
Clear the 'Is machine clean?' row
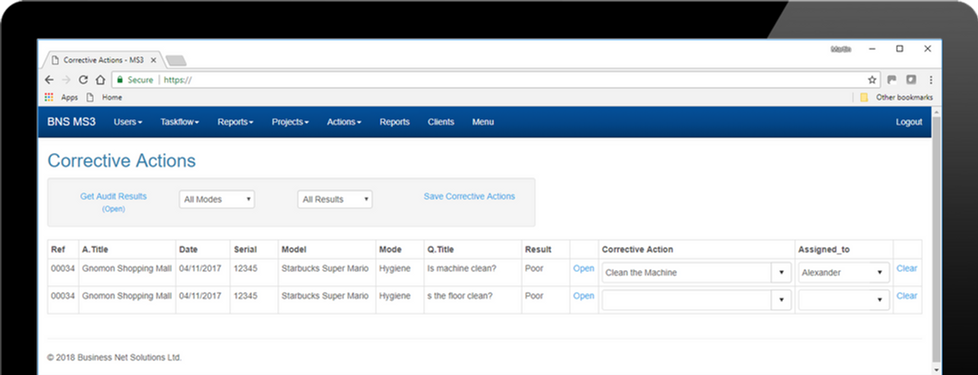(907, 268)
